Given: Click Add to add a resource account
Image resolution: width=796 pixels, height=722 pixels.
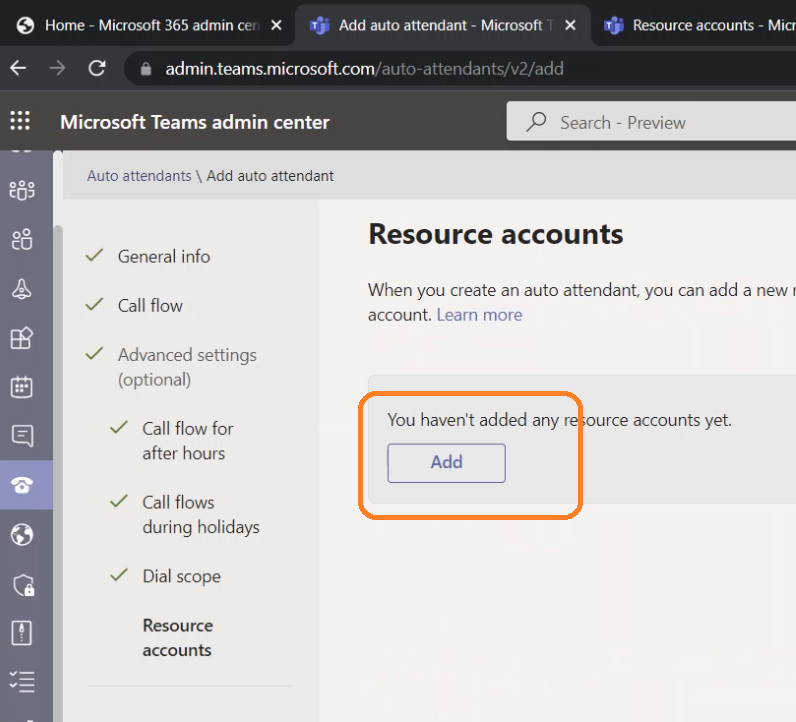Looking at the screenshot, I should coord(446,462).
